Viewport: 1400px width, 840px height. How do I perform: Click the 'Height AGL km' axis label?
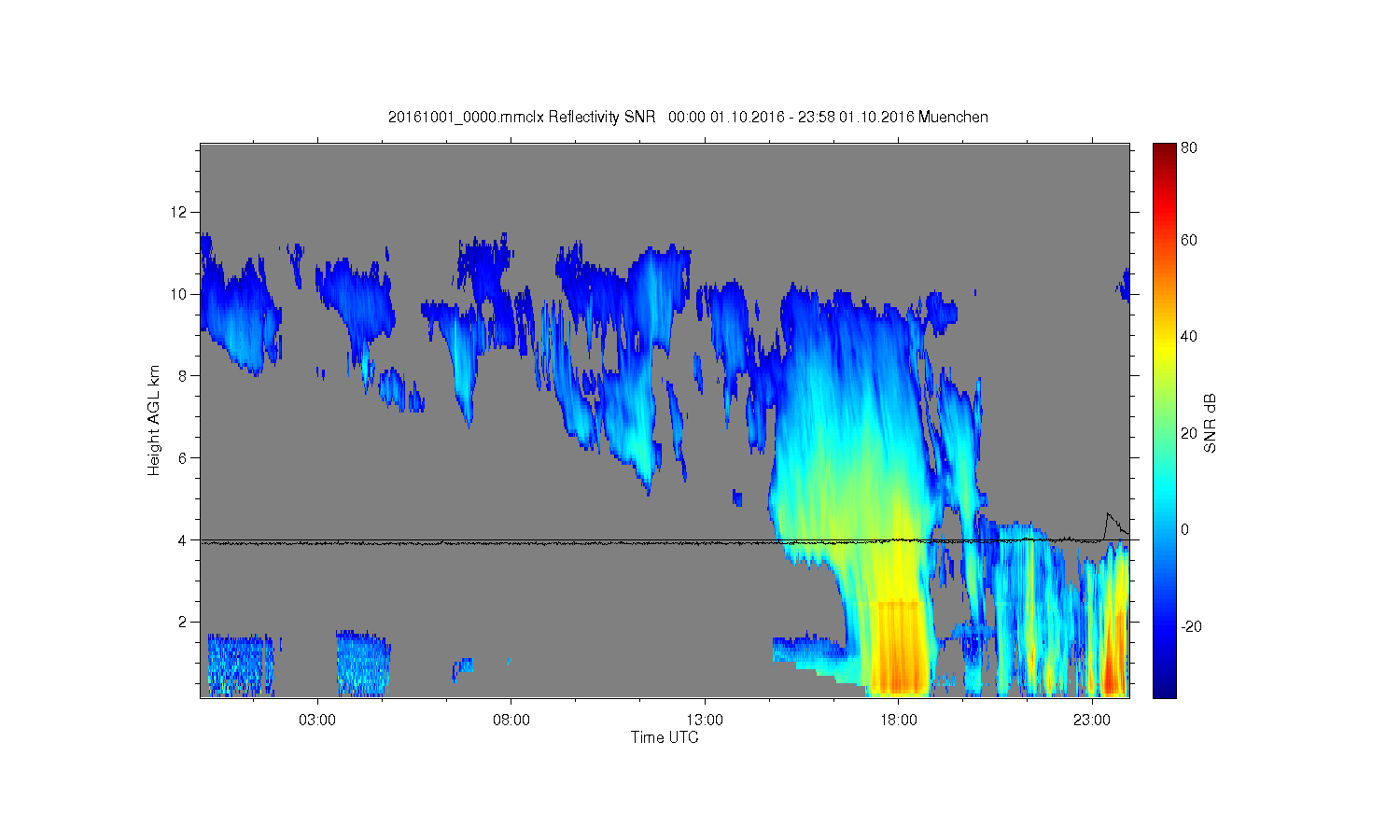tap(154, 420)
